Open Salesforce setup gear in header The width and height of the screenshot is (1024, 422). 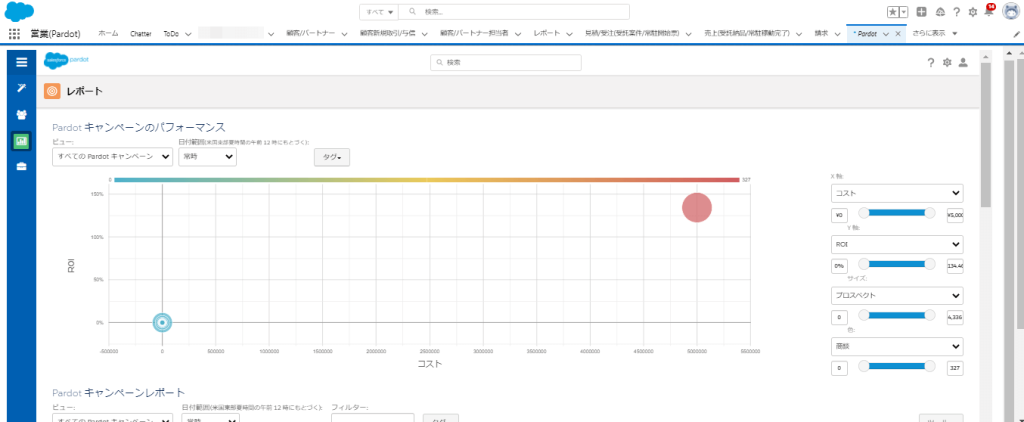point(973,12)
